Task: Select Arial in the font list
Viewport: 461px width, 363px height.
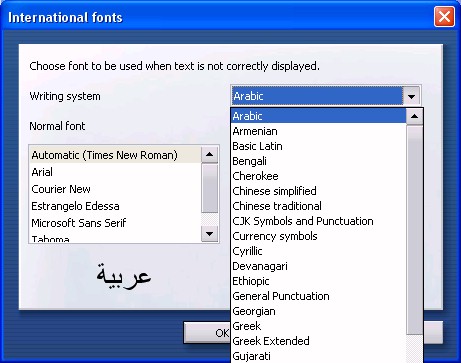Action: point(115,172)
